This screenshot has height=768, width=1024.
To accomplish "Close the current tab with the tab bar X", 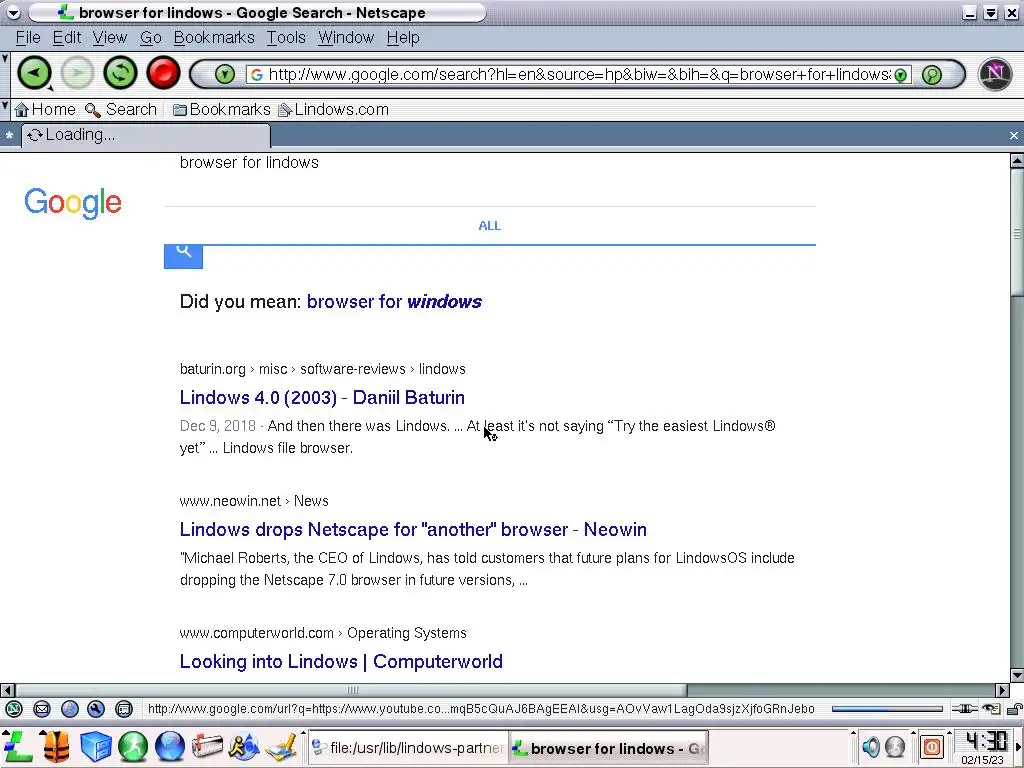I will (1014, 135).
